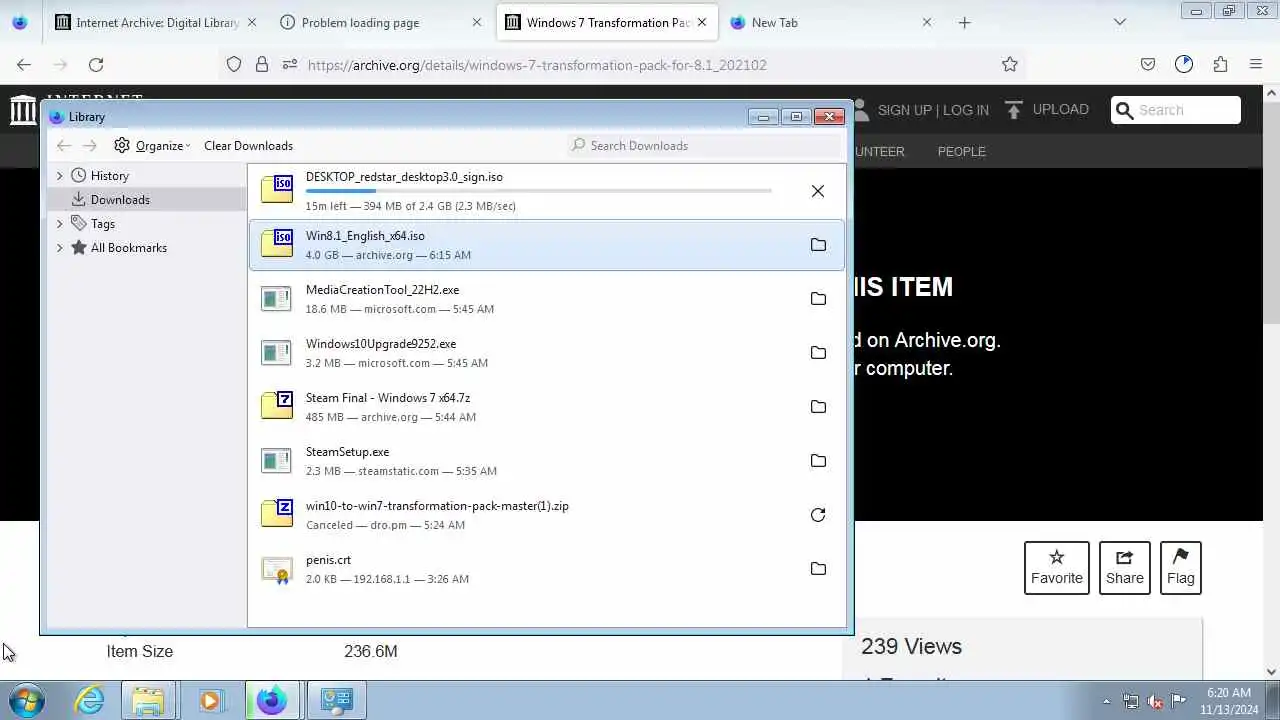Expand the All Bookmarks tree node

tap(59, 248)
